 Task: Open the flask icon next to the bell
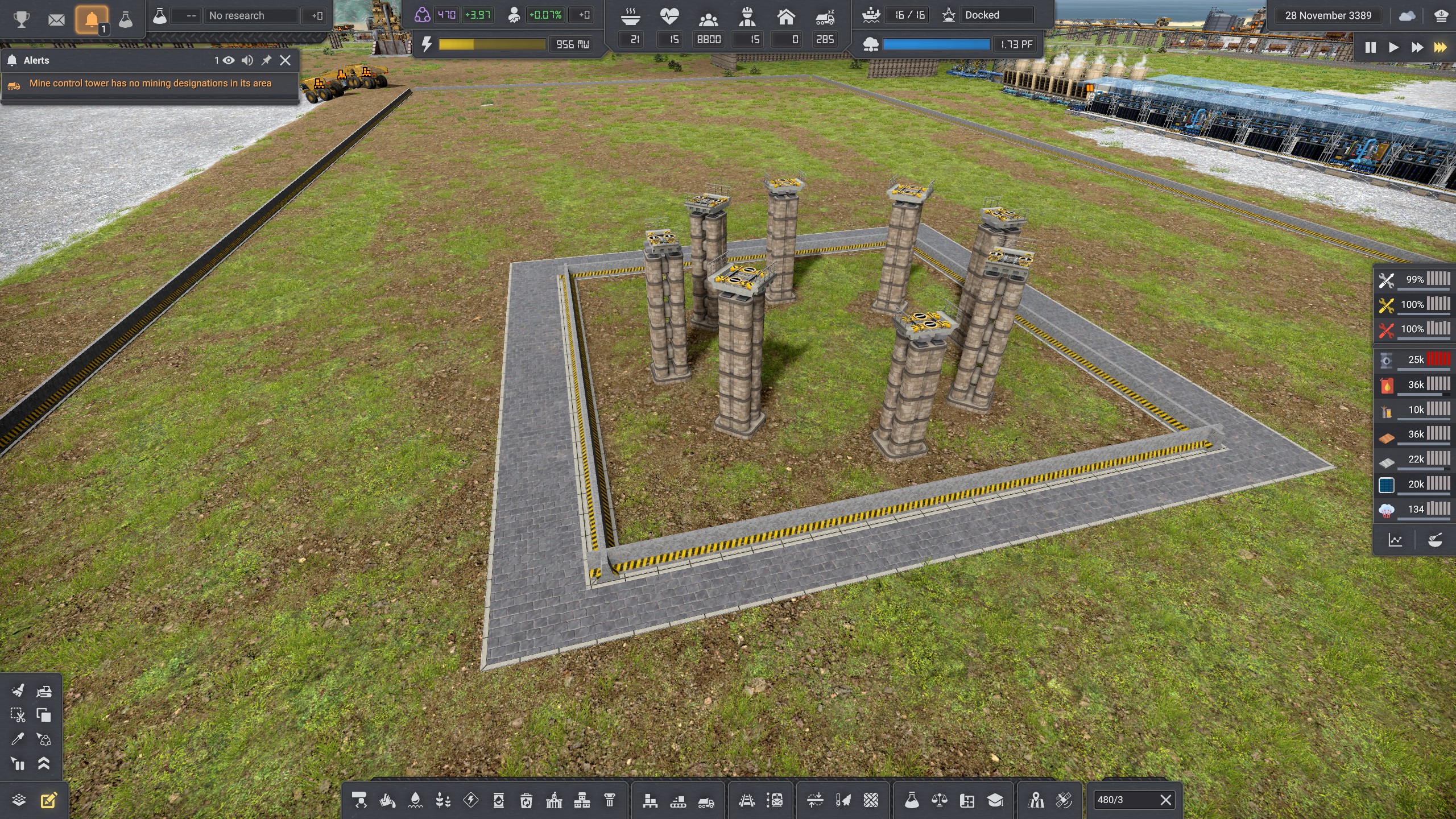tap(126, 20)
